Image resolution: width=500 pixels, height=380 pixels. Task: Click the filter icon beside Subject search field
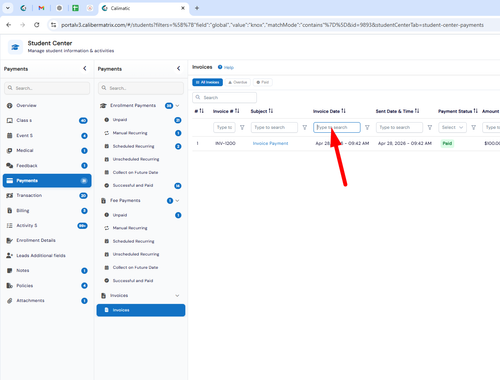(x=305, y=127)
